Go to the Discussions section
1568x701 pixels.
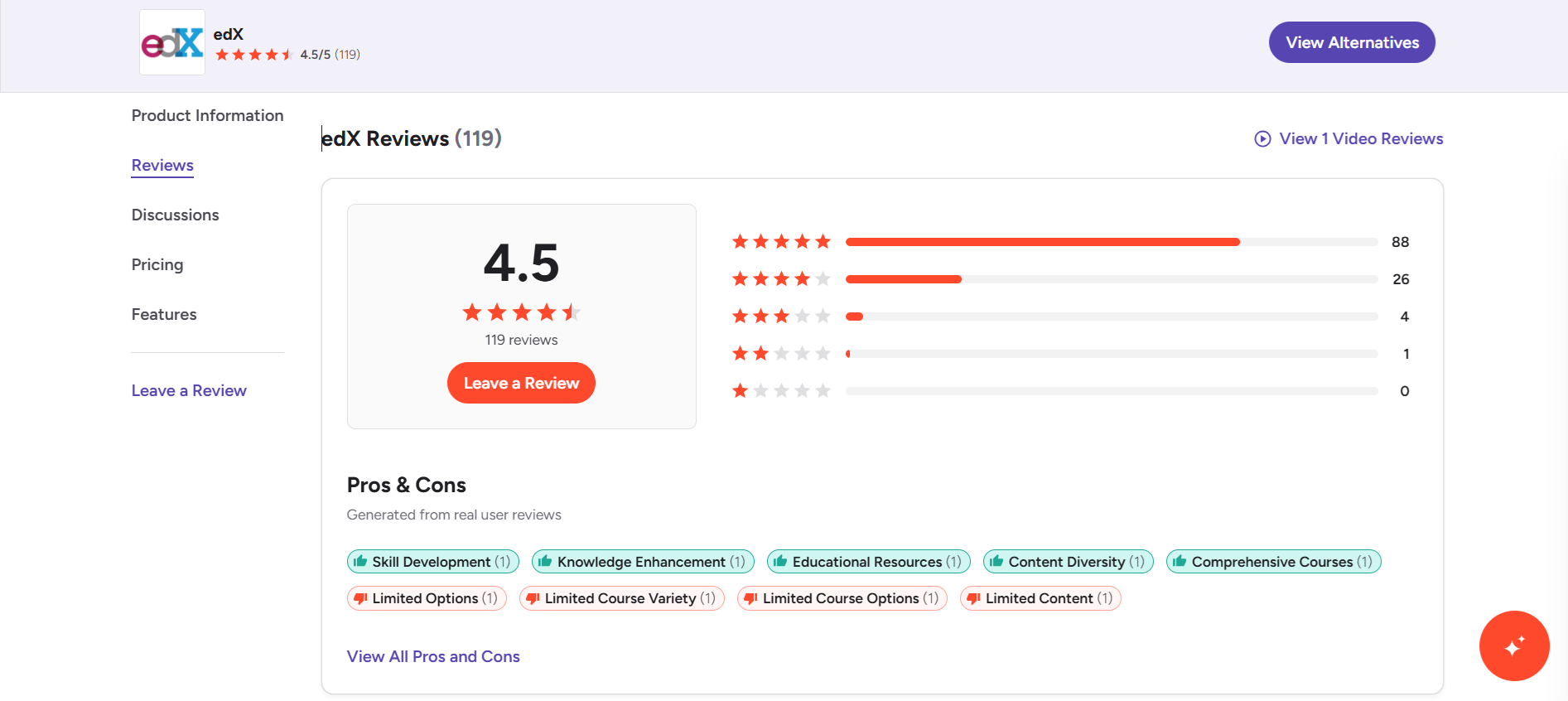click(175, 215)
